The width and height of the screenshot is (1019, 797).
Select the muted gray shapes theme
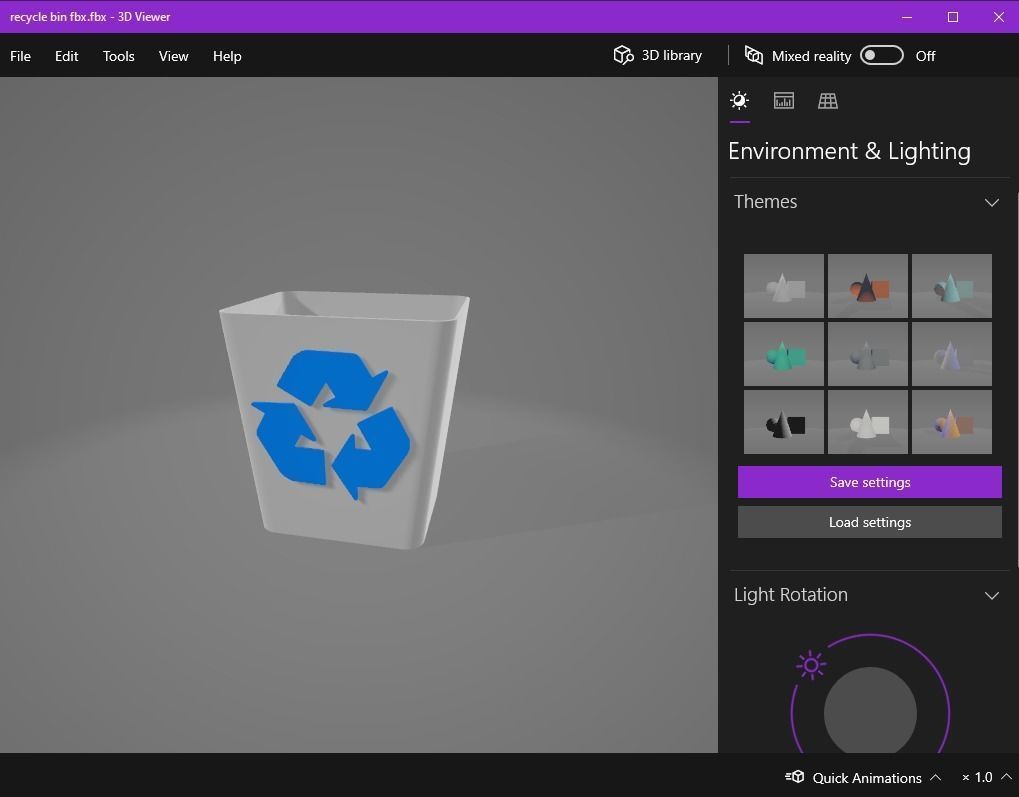[x=868, y=354]
